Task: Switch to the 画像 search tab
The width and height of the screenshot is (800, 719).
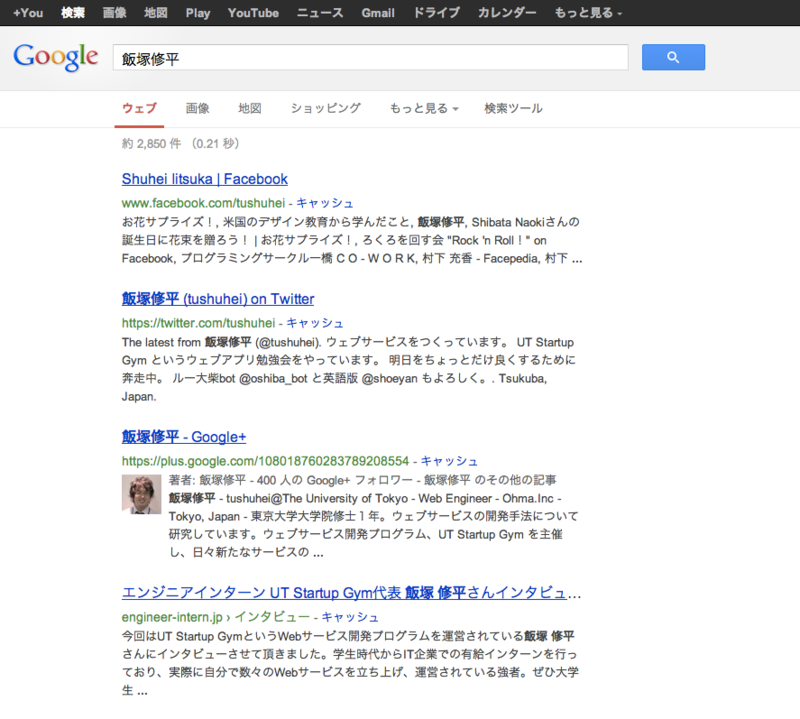Action: (197, 107)
